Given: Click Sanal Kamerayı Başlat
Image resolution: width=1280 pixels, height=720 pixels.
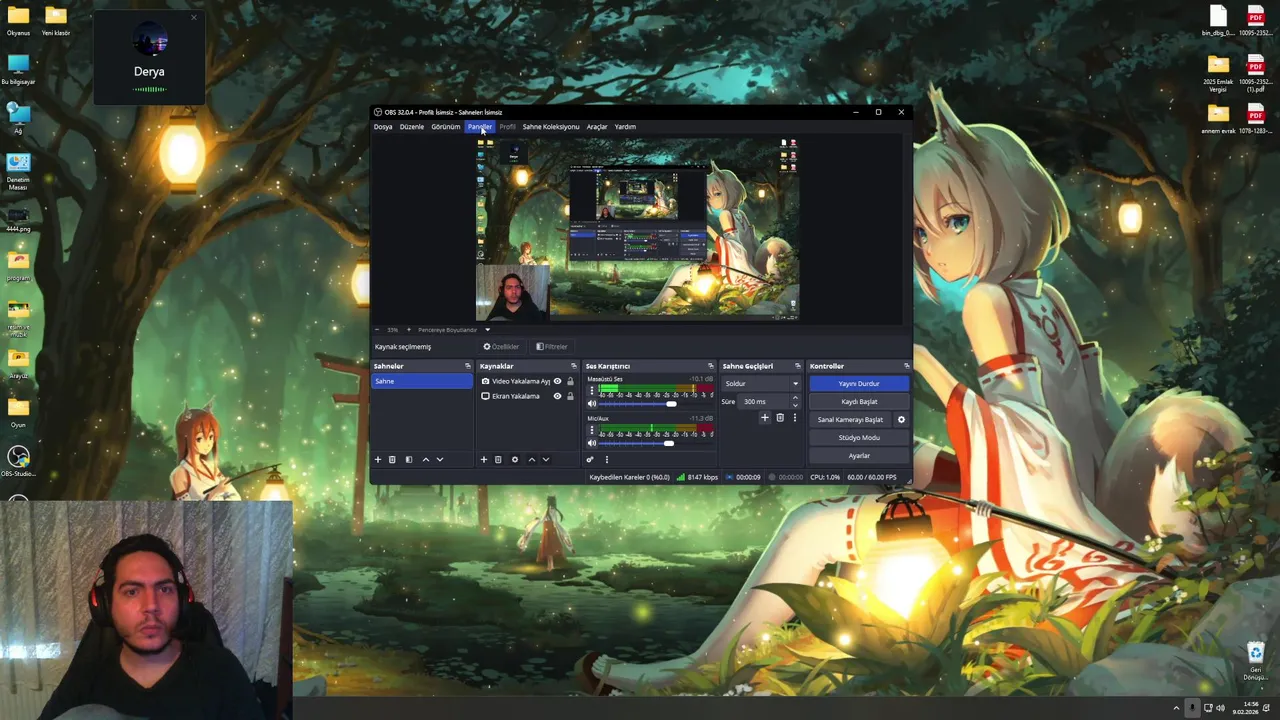Looking at the screenshot, I should coord(851,420).
